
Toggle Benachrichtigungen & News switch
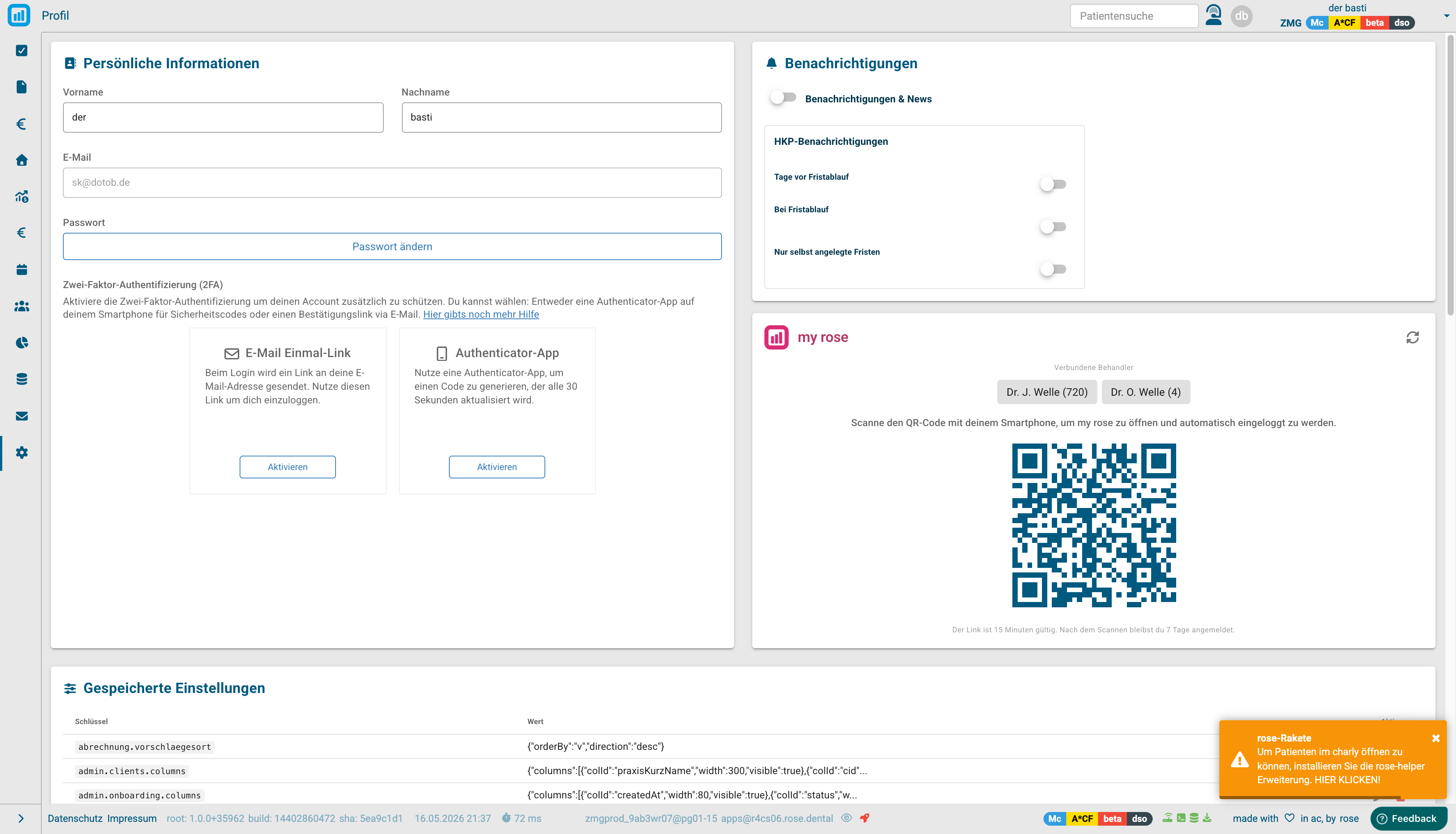point(783,97)
